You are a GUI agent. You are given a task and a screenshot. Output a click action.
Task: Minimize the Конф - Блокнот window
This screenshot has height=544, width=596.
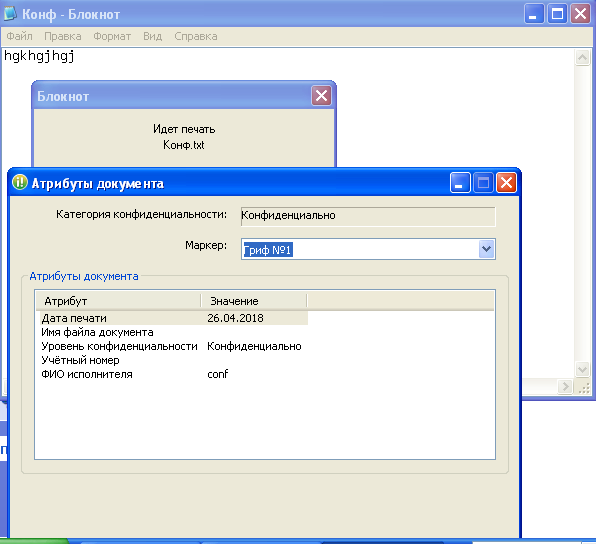(x=534, y=14)
